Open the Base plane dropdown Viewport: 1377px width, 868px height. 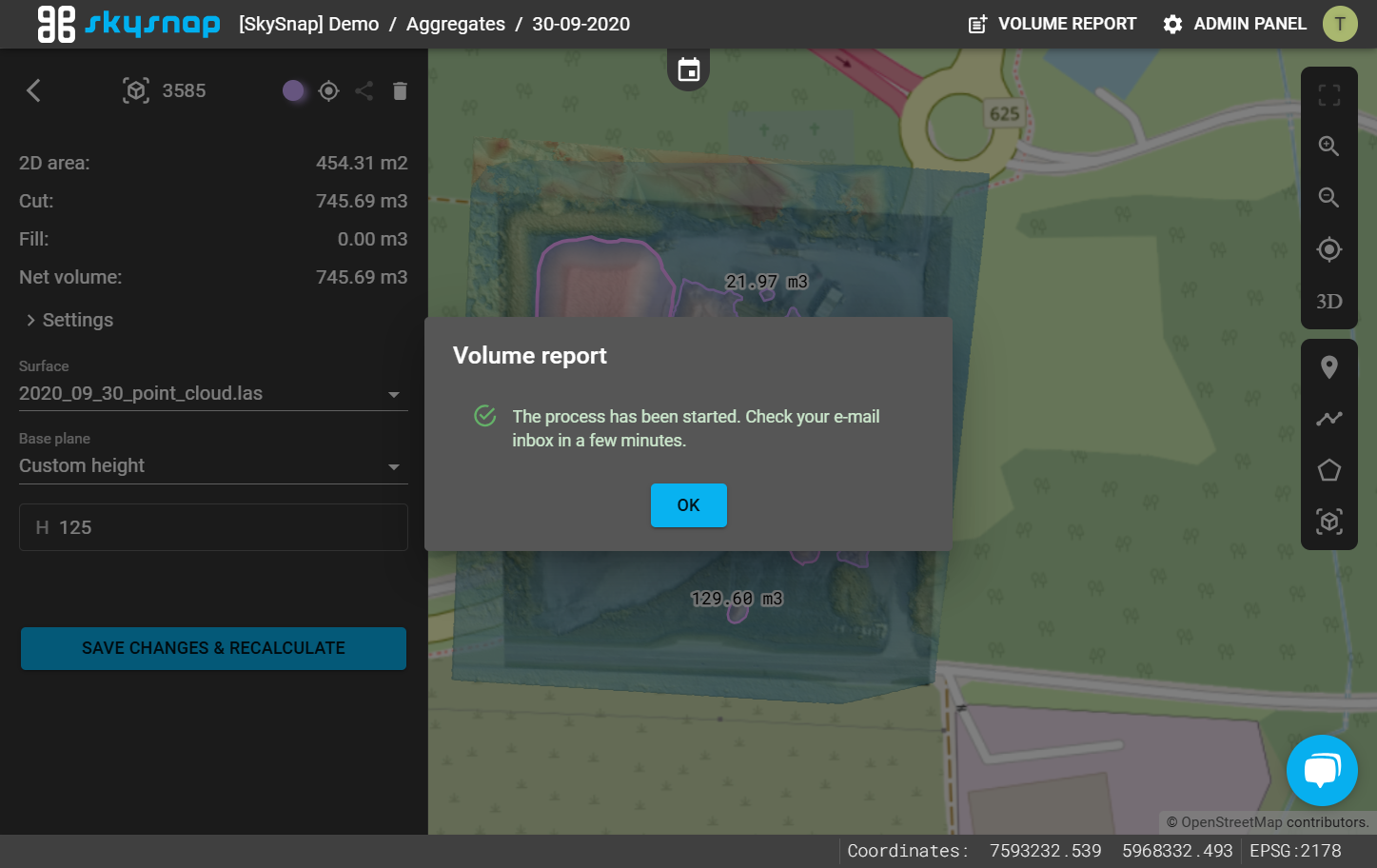coord(213,466)
